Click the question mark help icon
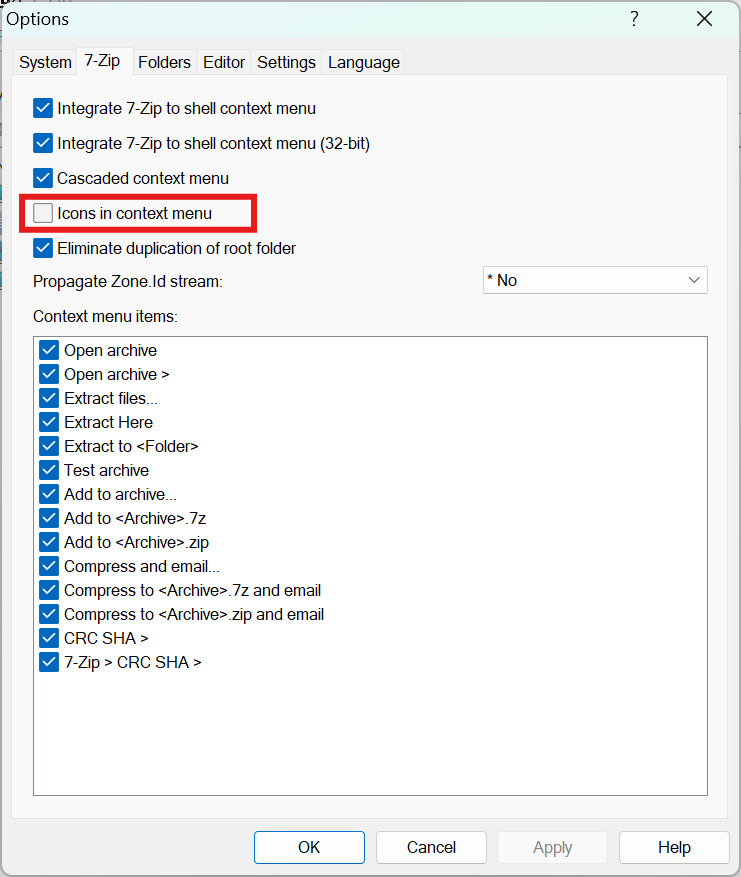Screen dimensions: 741x877 (x=634, y=19)
